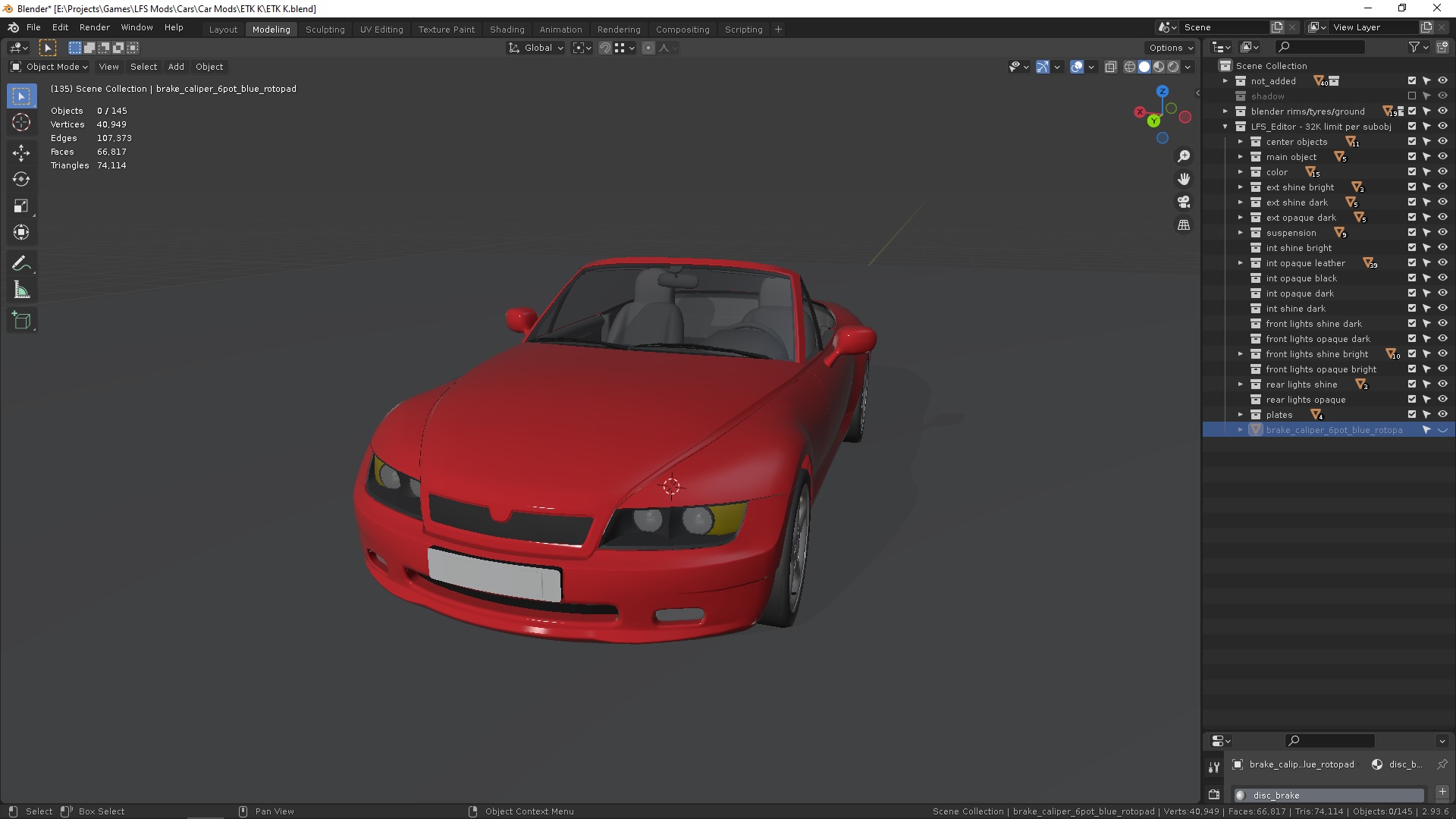Switch to orthographic/perspective grid view
The height and width of the screenshot is (819, 1456).
[x=1183, y=224]
